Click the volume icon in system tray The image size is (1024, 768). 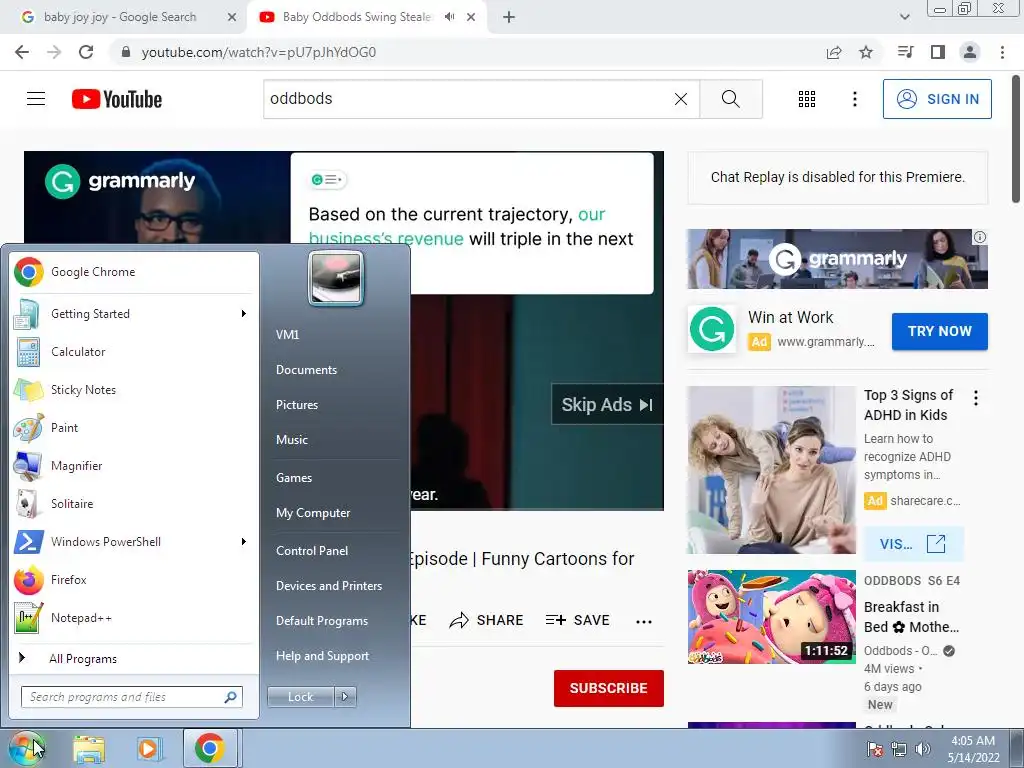pos(923,749)
